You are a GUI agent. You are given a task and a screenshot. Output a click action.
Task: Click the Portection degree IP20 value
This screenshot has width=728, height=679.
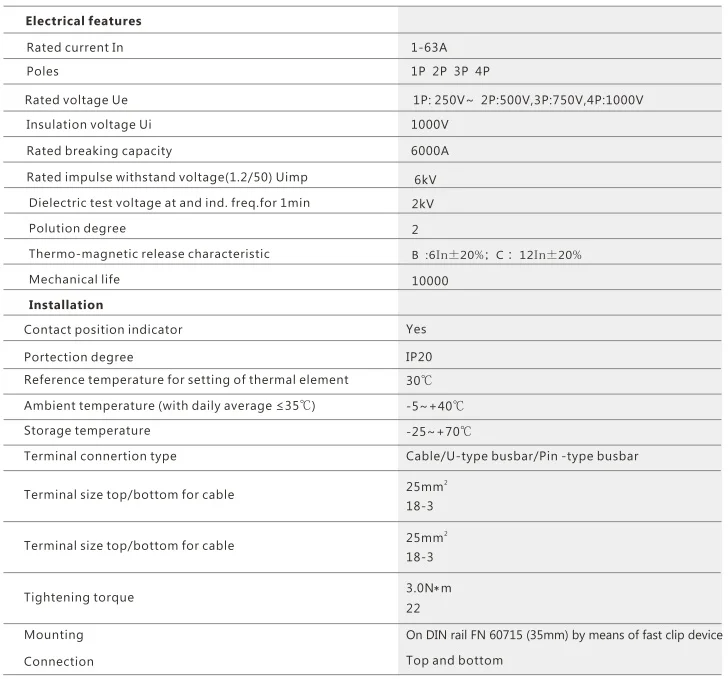(x=419, y=357)
